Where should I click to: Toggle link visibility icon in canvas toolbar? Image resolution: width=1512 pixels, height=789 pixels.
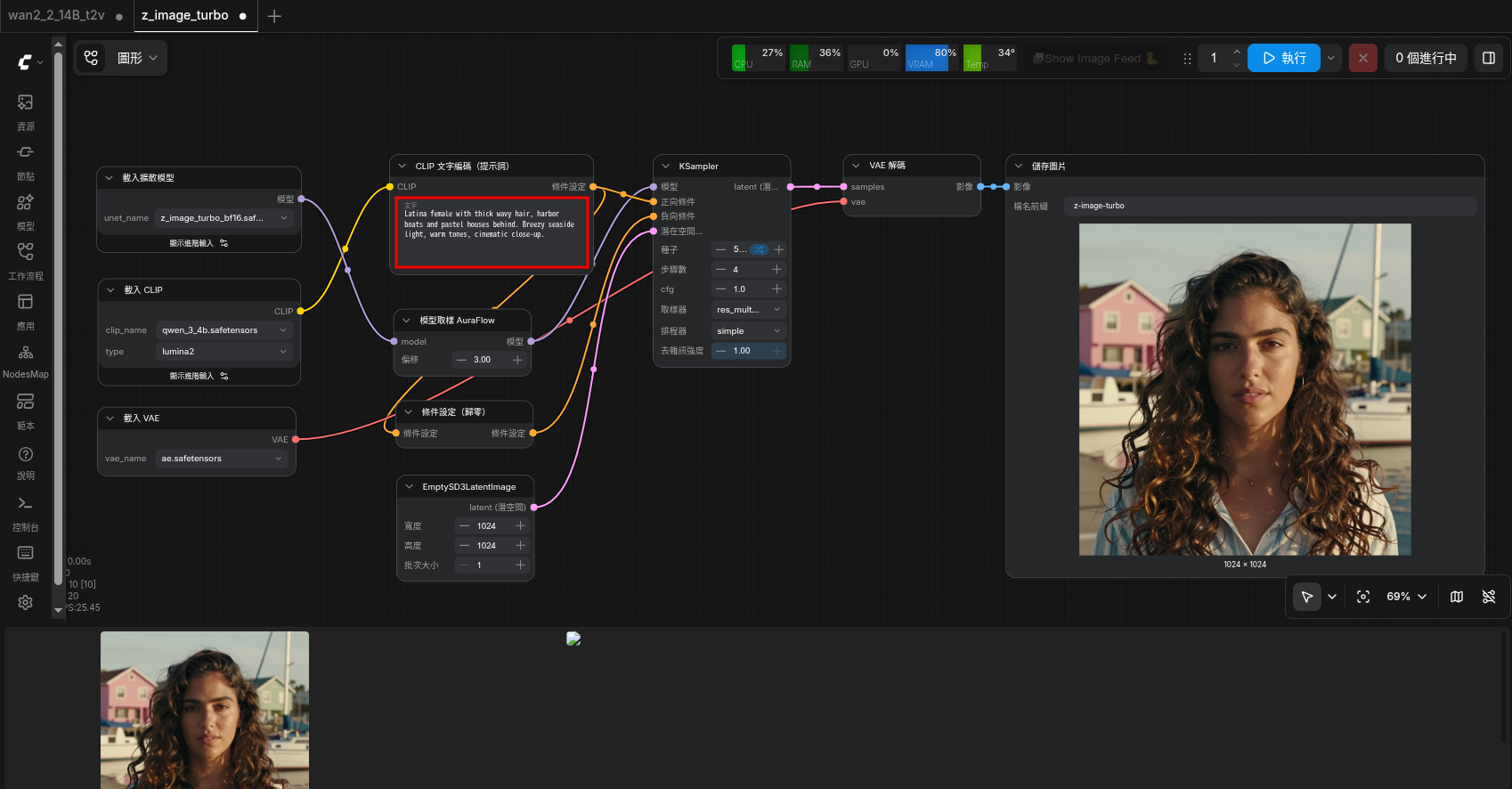[x=1489, y=597]
